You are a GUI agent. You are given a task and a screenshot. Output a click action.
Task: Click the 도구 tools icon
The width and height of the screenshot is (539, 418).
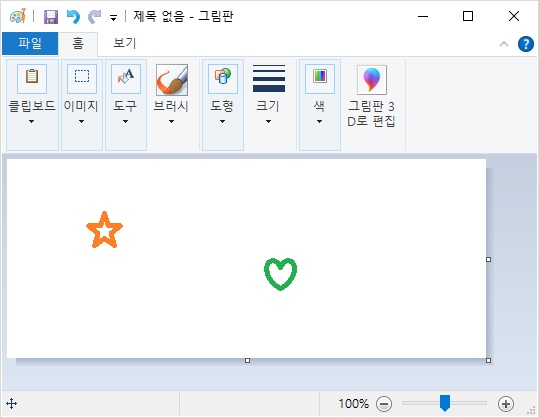126,79
